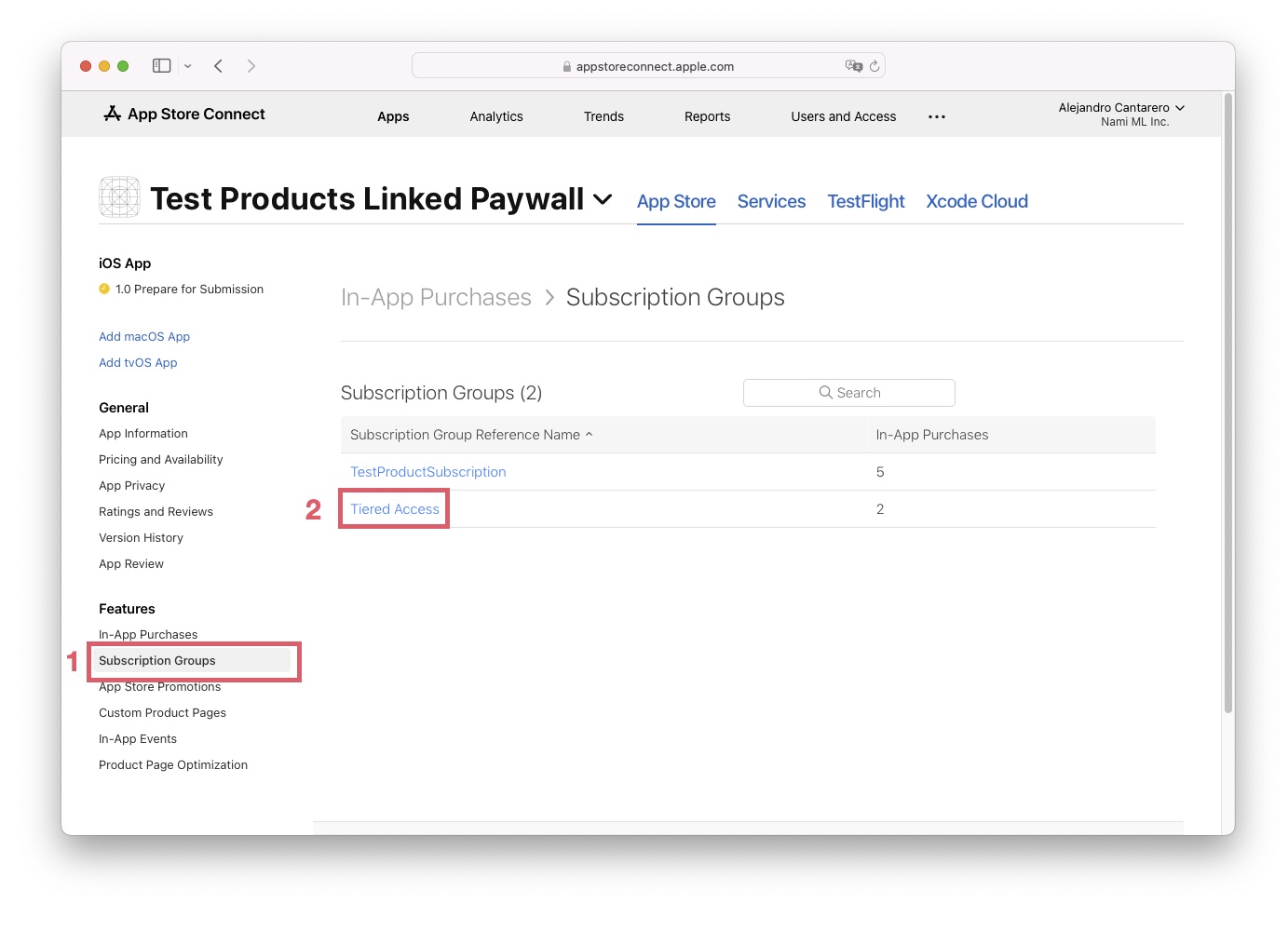
Task: Go back with the browser back arrow
Action: 219,66
